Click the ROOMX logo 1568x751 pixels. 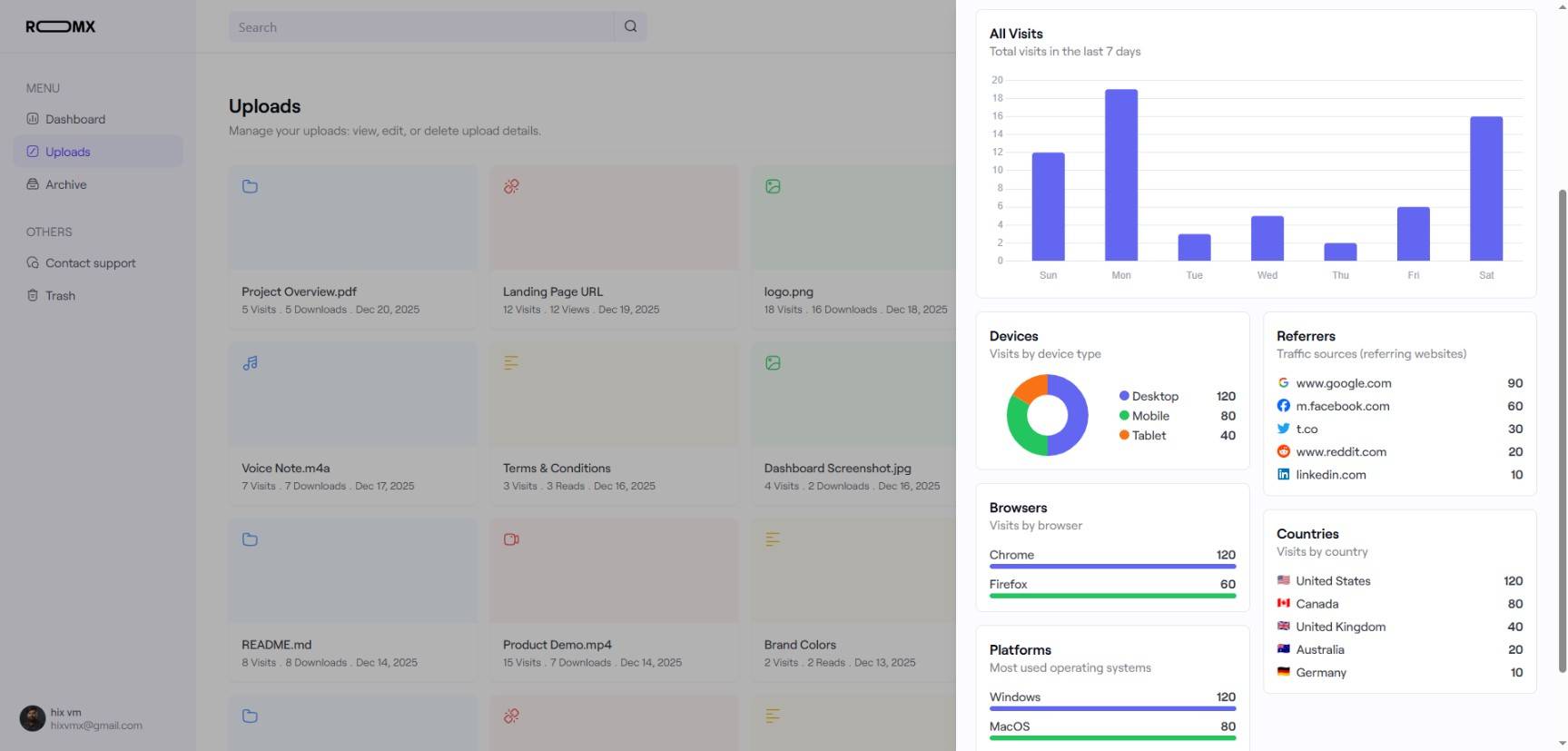coord(61,26)
